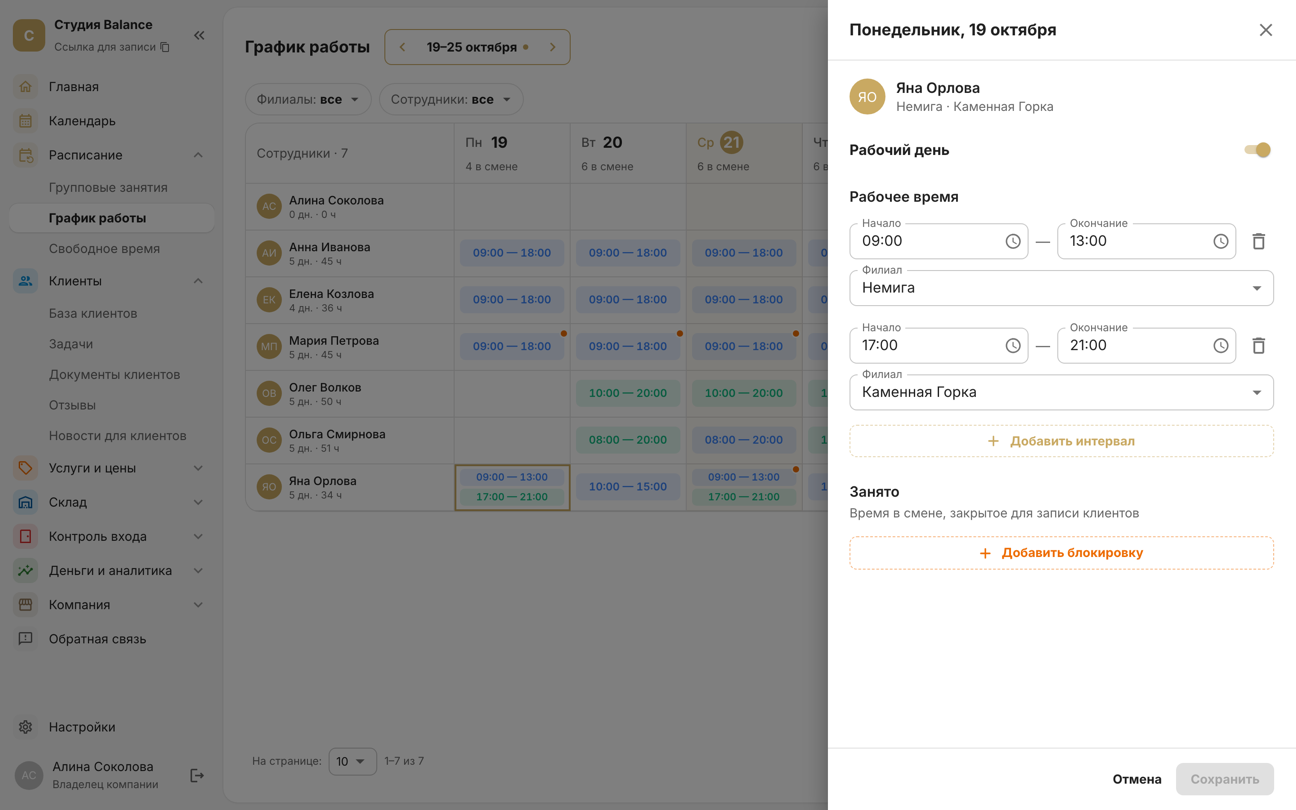Click the Добавить блокировку button
The height and width of the screenshot is (810, 1296).
tap(1061, 553)
